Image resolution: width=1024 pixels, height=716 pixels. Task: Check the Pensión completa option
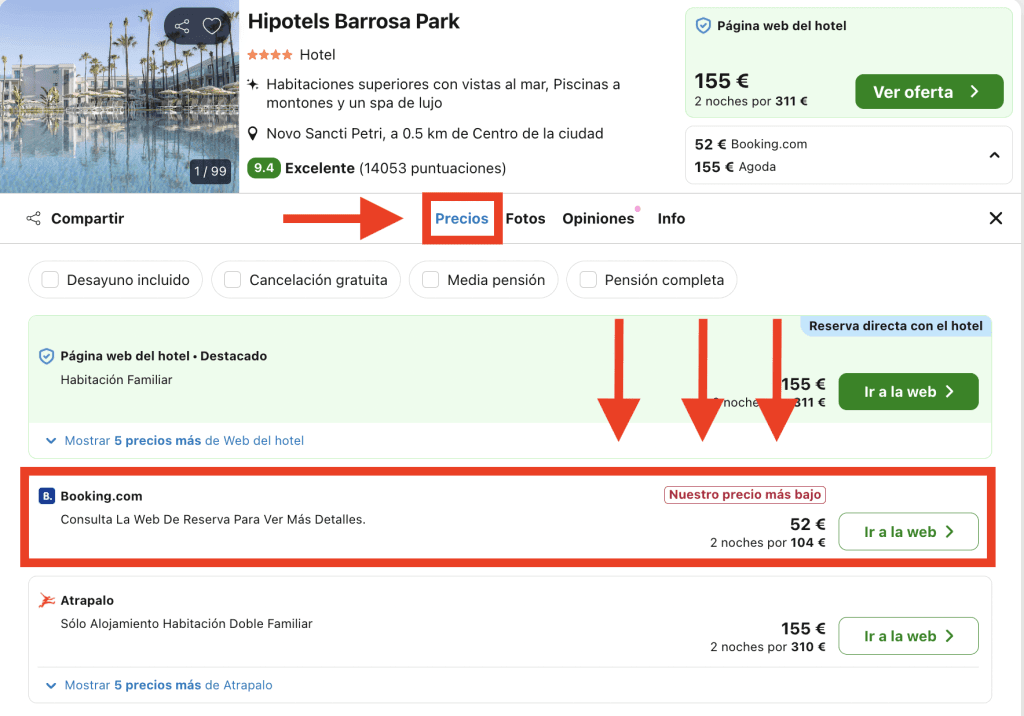588,280
